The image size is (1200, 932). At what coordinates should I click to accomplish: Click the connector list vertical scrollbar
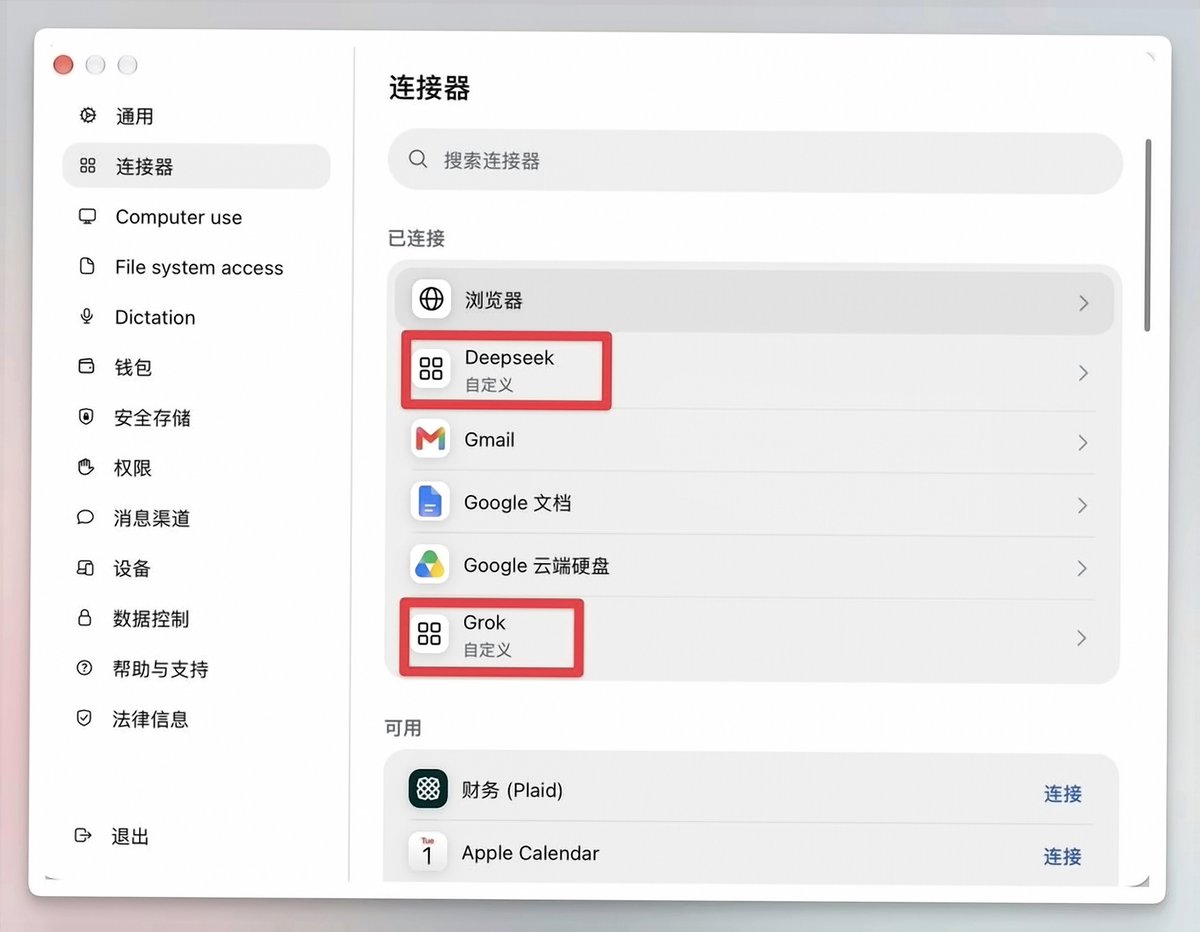coord(1148,235)
